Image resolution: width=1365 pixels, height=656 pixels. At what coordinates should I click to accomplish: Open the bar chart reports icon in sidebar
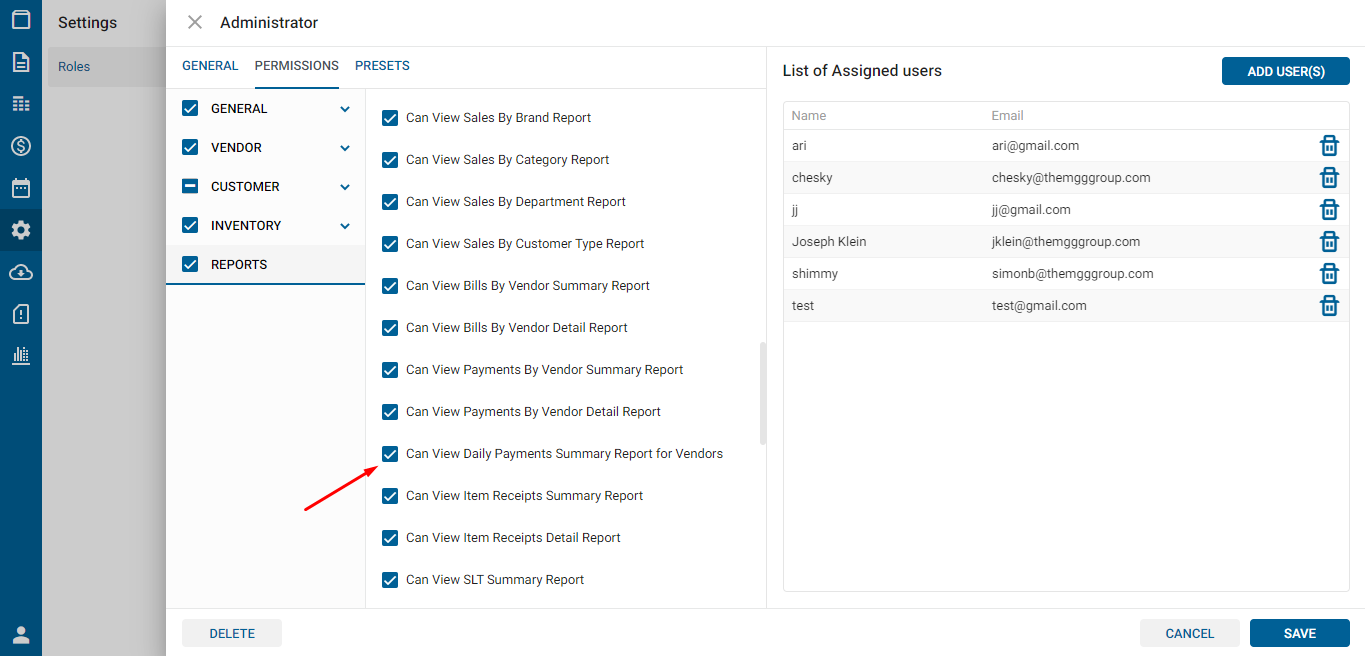21,356
